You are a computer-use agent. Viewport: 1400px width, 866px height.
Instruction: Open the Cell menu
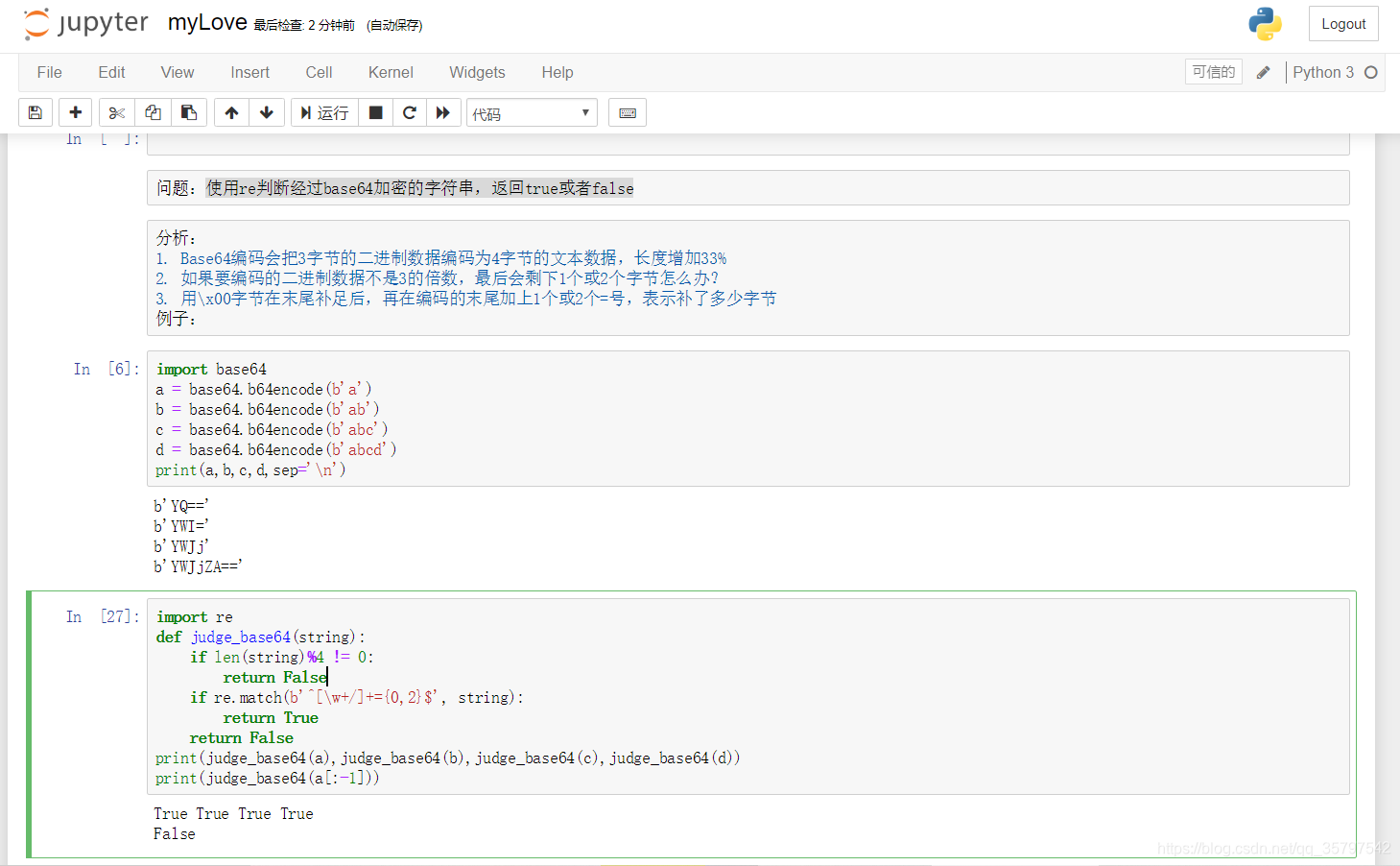(x=320, y=72)
